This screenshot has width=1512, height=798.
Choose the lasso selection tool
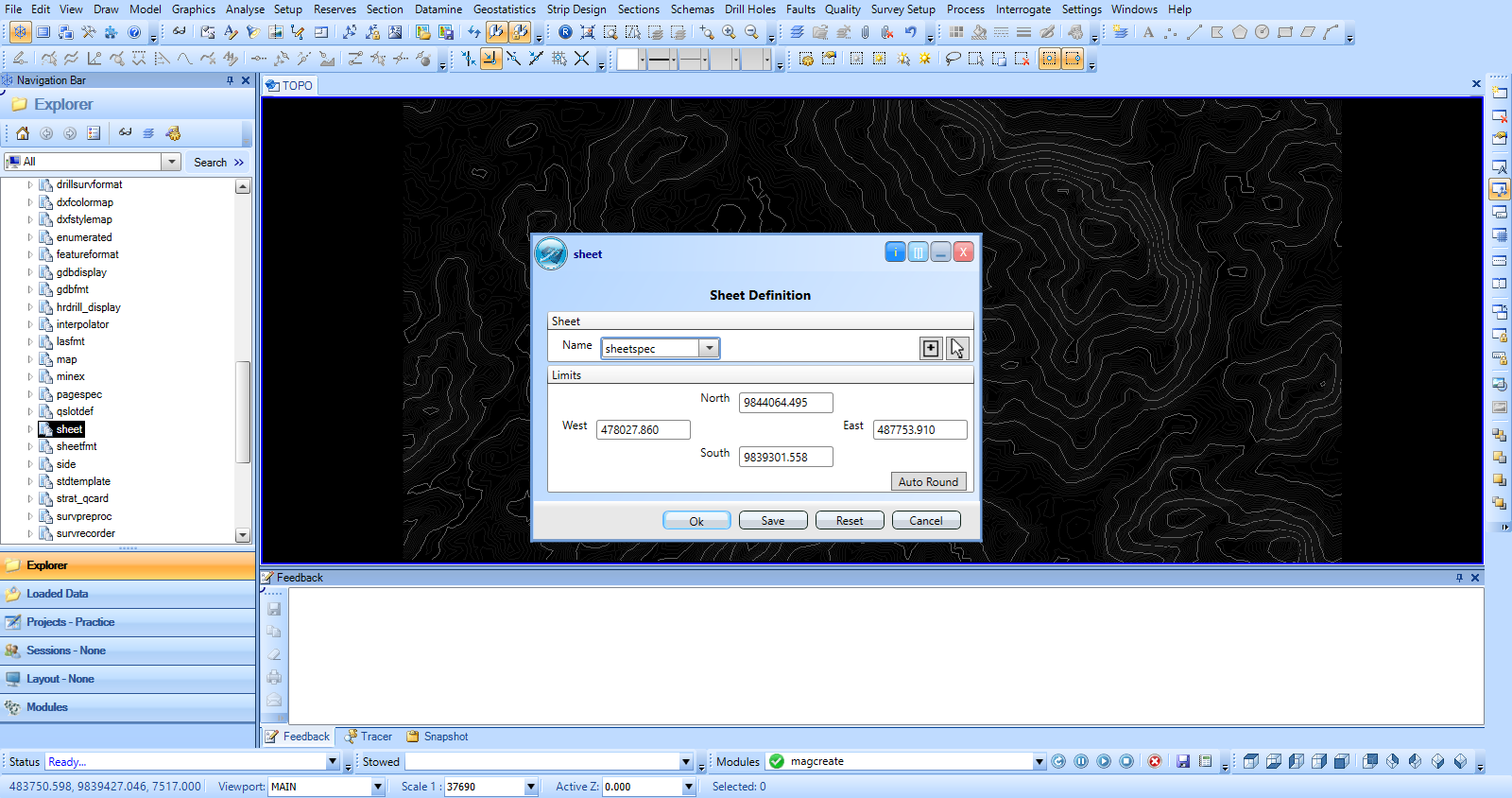pos(953,59)
